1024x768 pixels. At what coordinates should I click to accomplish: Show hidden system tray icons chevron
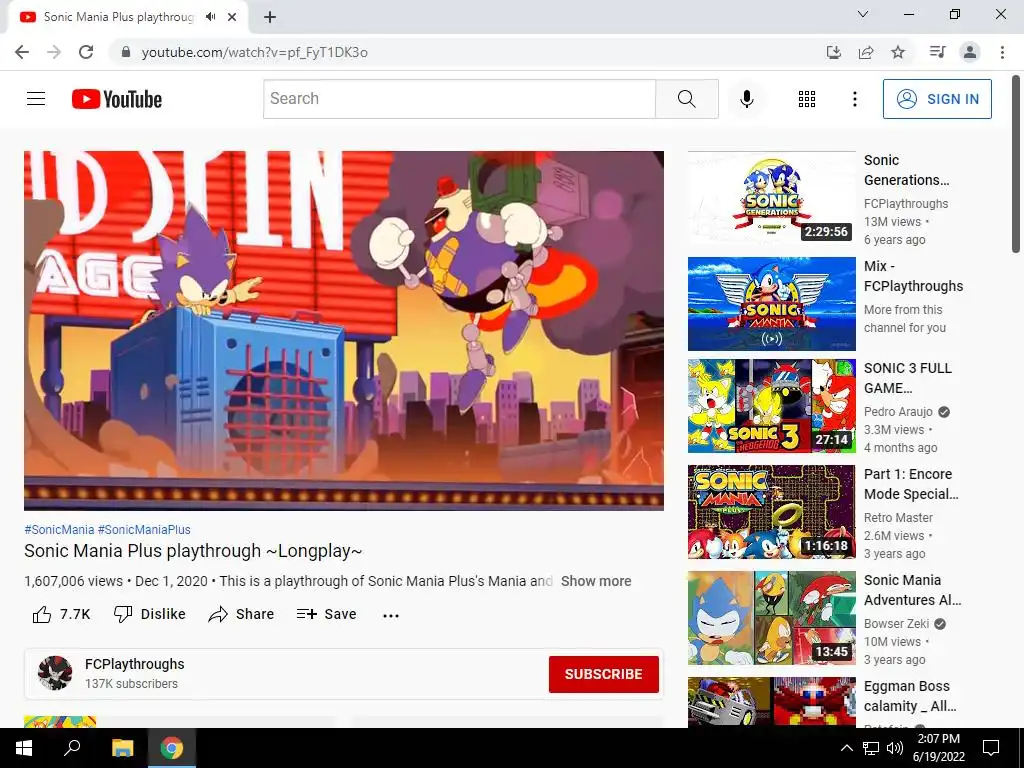tap(846, 748)
